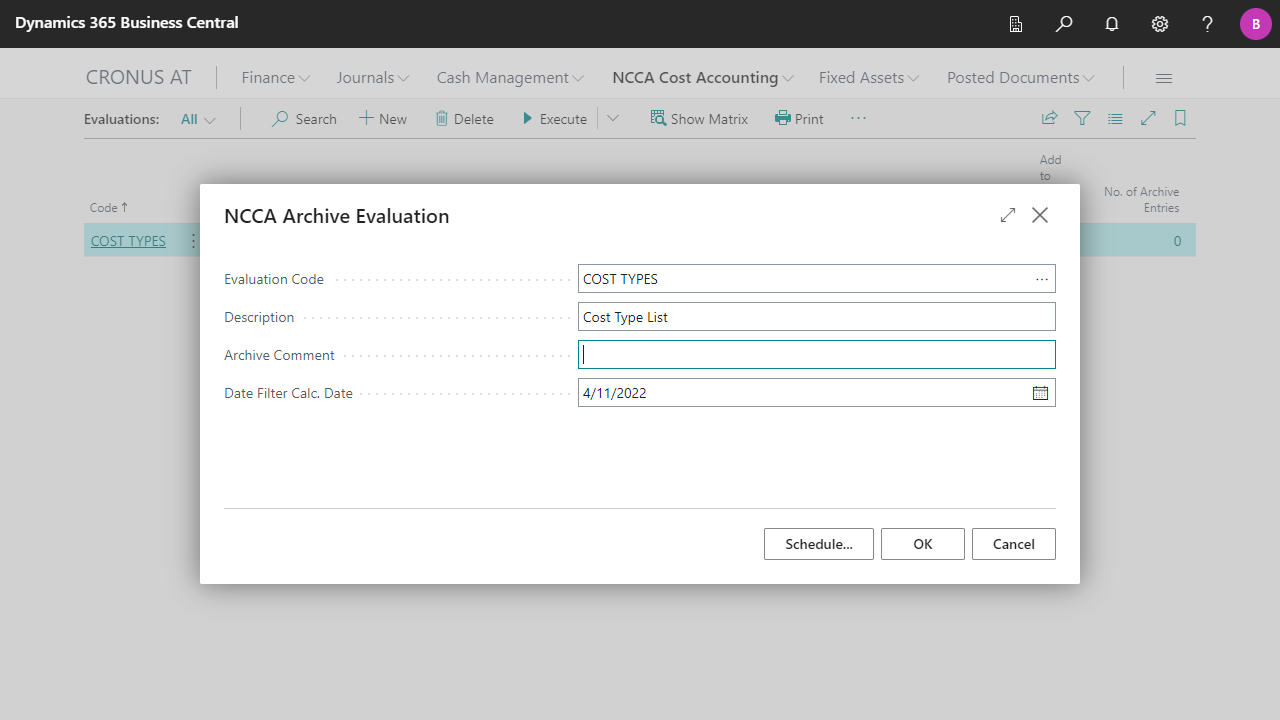
Task: Open the calendar picker for Date Filter Calc. Date
Action: [1040, 393]
